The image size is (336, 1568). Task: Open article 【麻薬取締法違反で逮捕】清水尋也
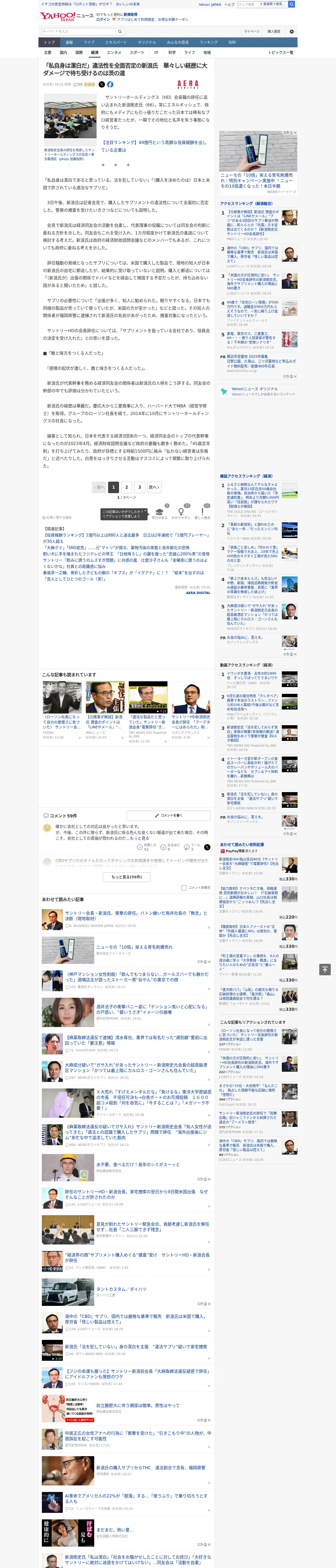click(136, 1040)
